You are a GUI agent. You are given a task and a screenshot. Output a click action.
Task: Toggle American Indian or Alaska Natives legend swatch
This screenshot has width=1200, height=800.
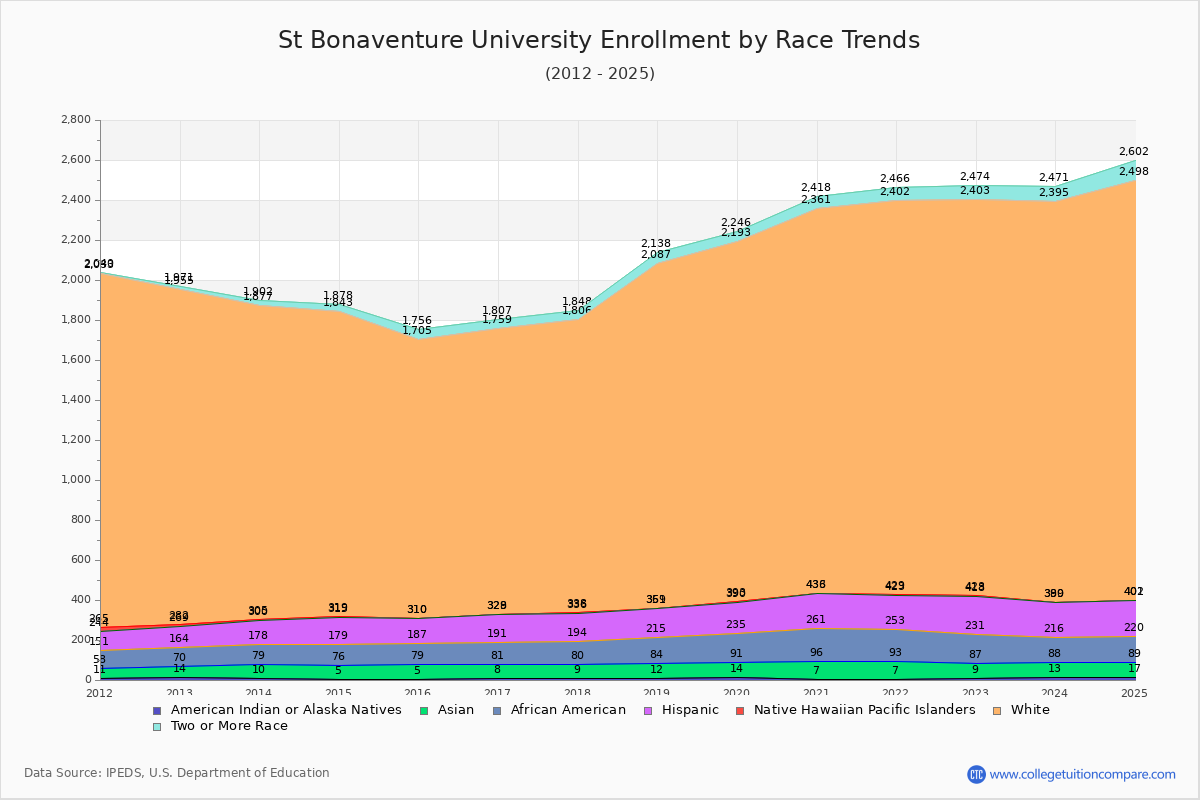156,710
